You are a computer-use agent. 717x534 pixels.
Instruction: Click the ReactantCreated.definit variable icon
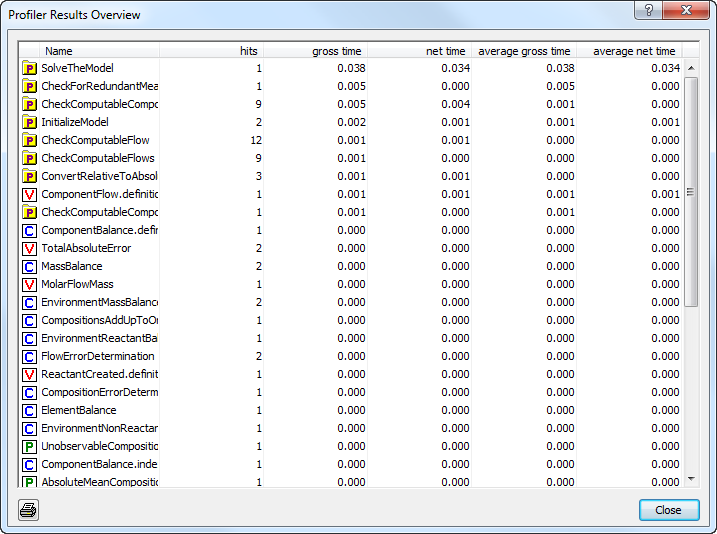29,374
